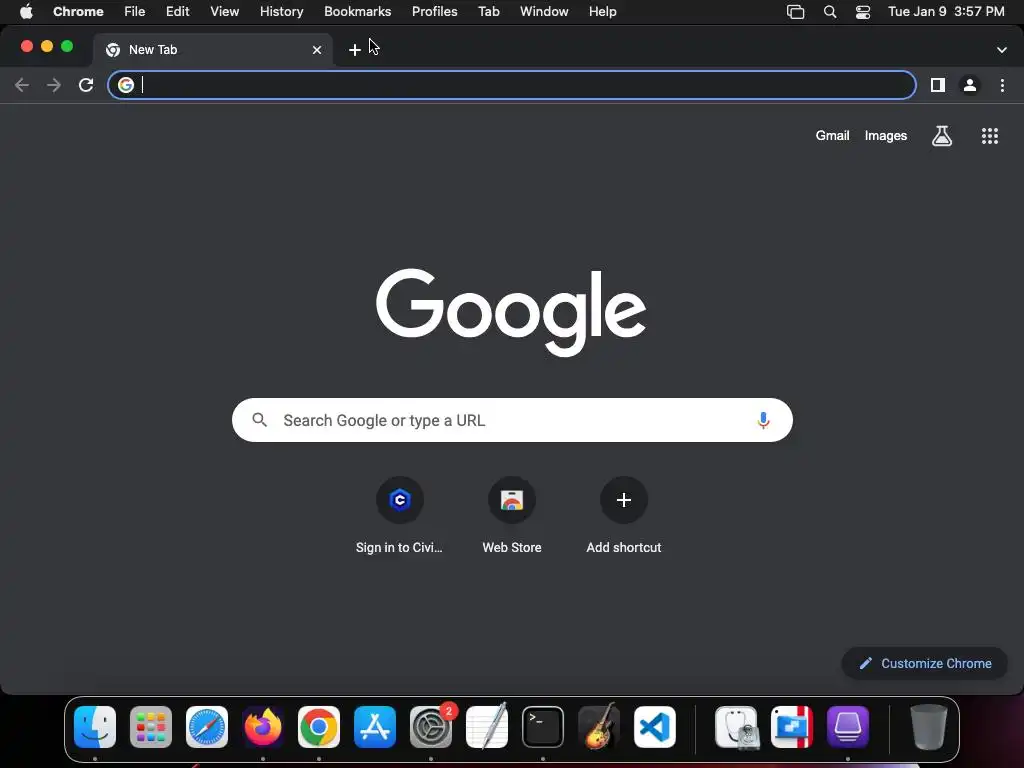Open Finder from the dock
Viewport: 1024px width, 768px height.
pos(95,727)
